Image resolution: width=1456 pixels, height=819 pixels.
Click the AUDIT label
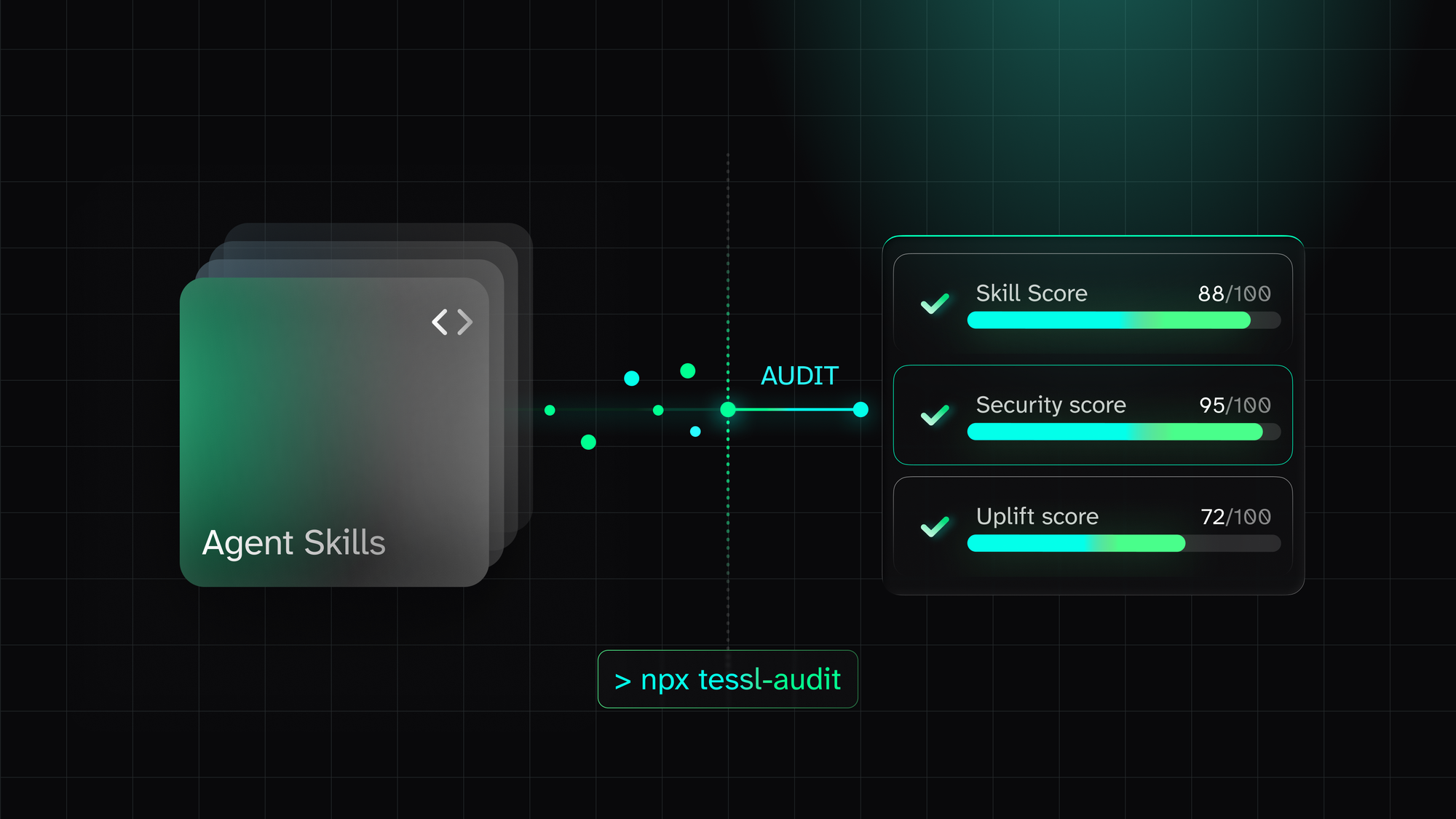799,376
